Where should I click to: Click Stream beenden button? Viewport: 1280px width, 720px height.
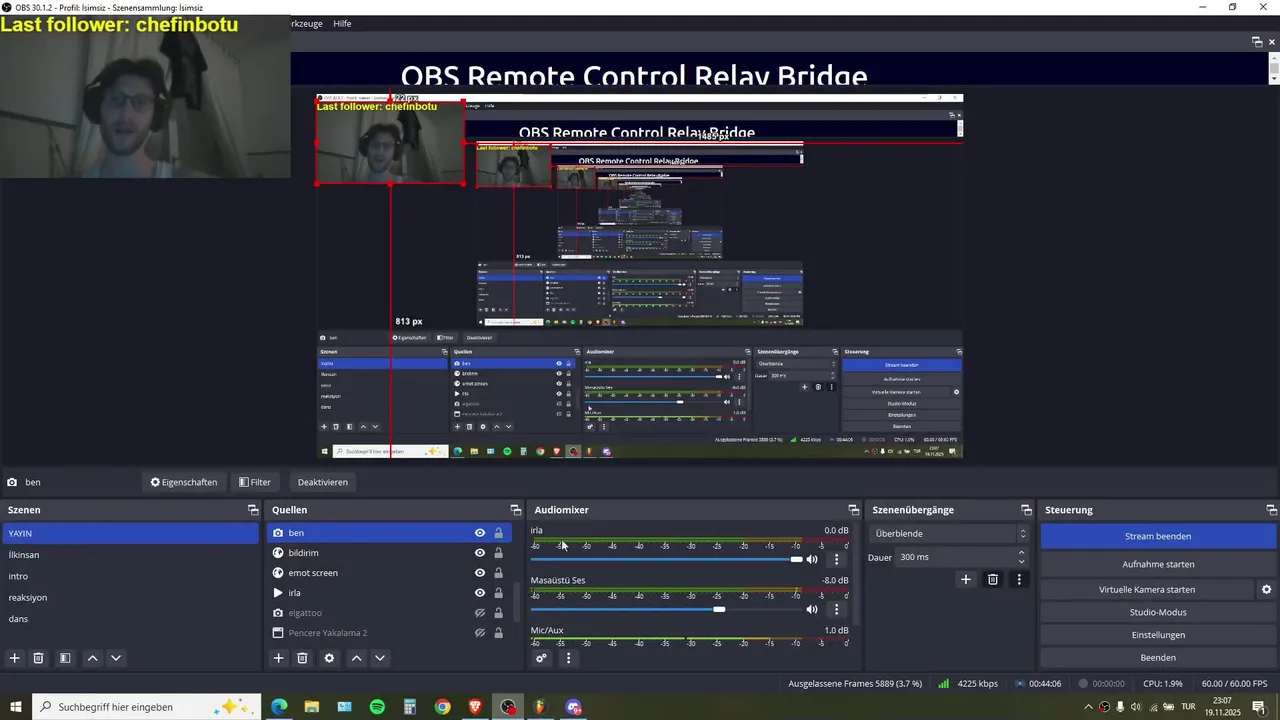(x=1158, y=536)
